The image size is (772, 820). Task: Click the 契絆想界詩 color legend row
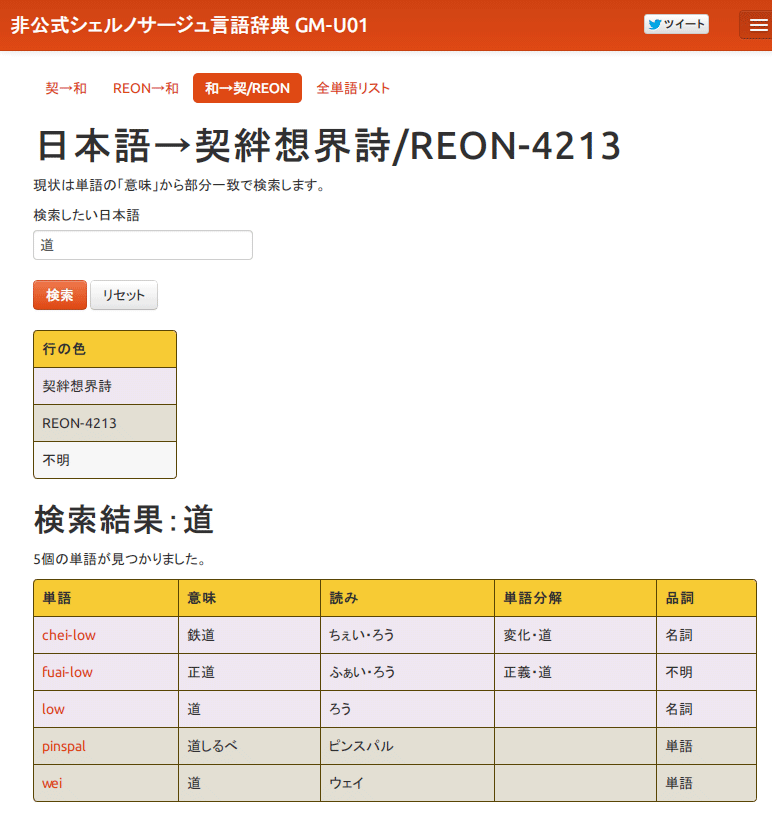[x=105, y=386]
